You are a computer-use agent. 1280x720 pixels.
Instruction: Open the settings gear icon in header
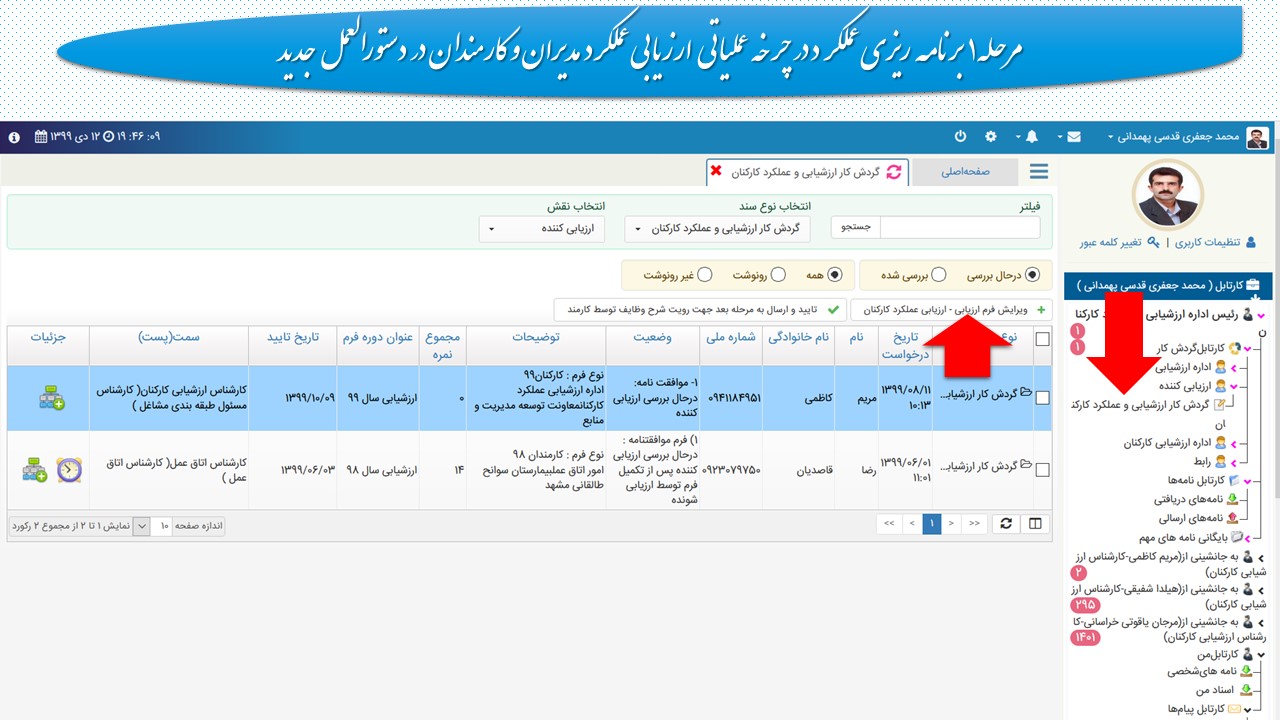point(991,136)
